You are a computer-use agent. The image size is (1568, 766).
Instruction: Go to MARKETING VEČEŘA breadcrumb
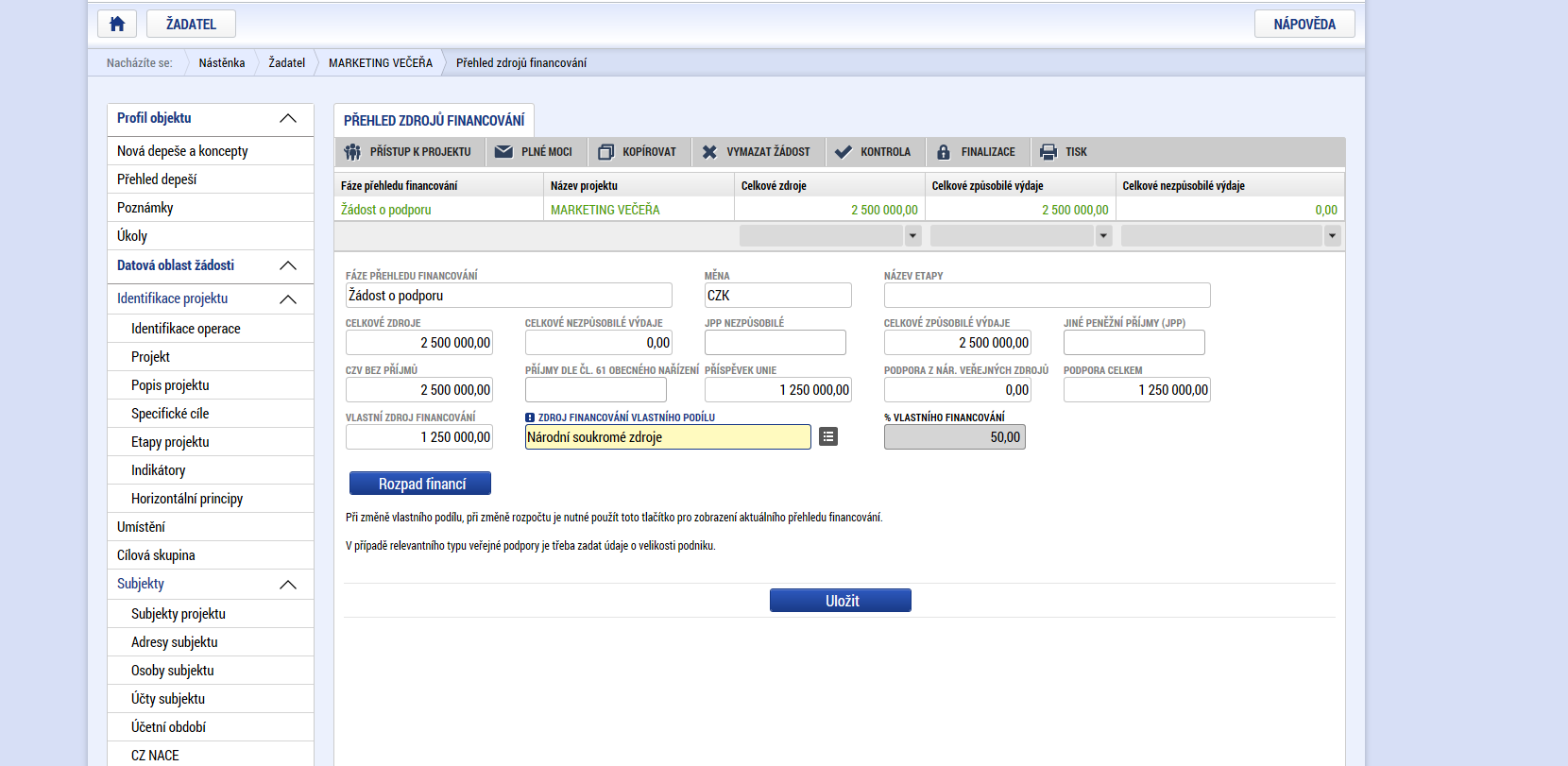pyautogui.click(x=381, y=63)
